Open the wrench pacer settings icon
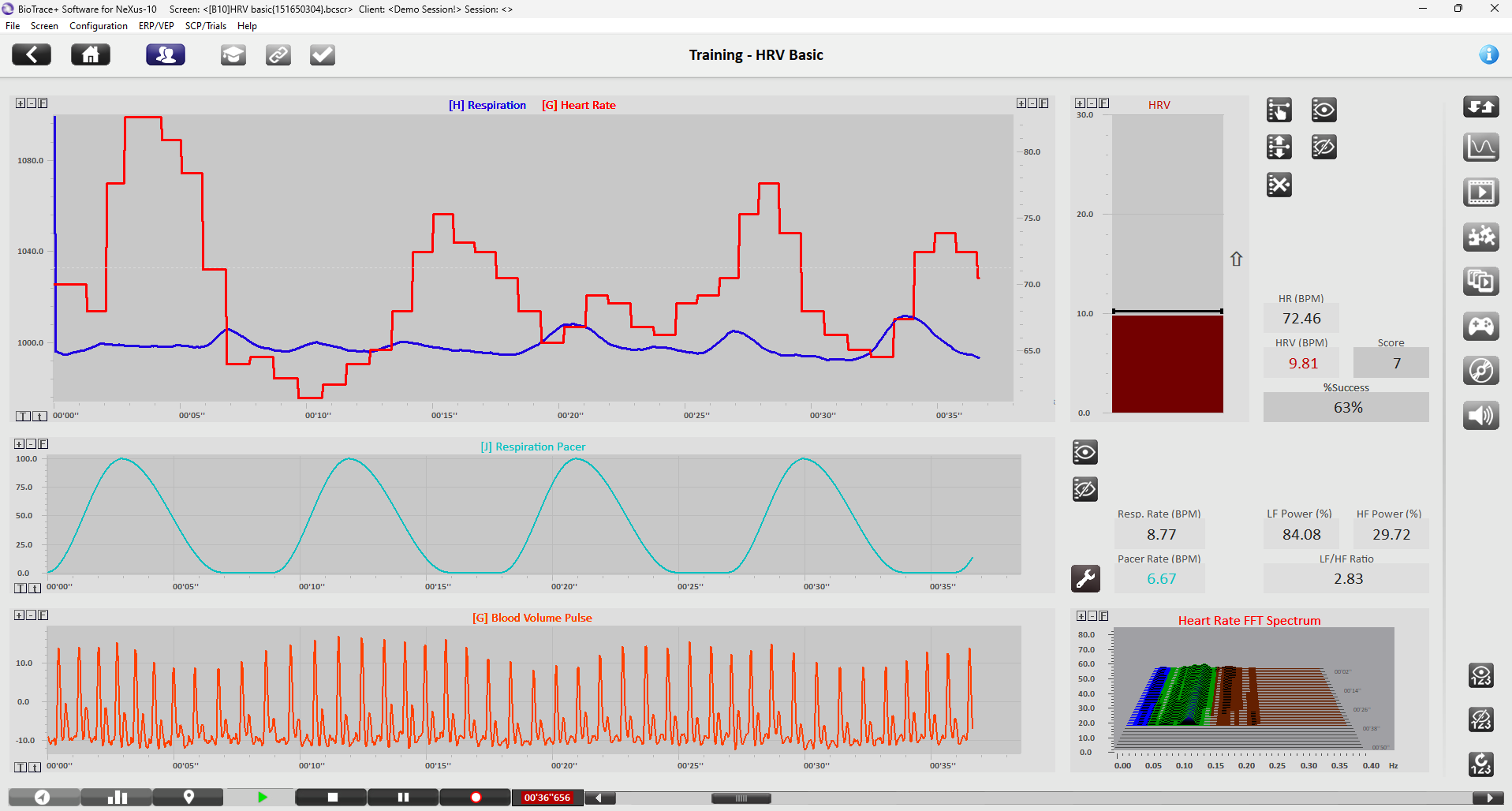Viewport: 1512px width, 811px height. pyautogui.click(x=1085, y=578)
